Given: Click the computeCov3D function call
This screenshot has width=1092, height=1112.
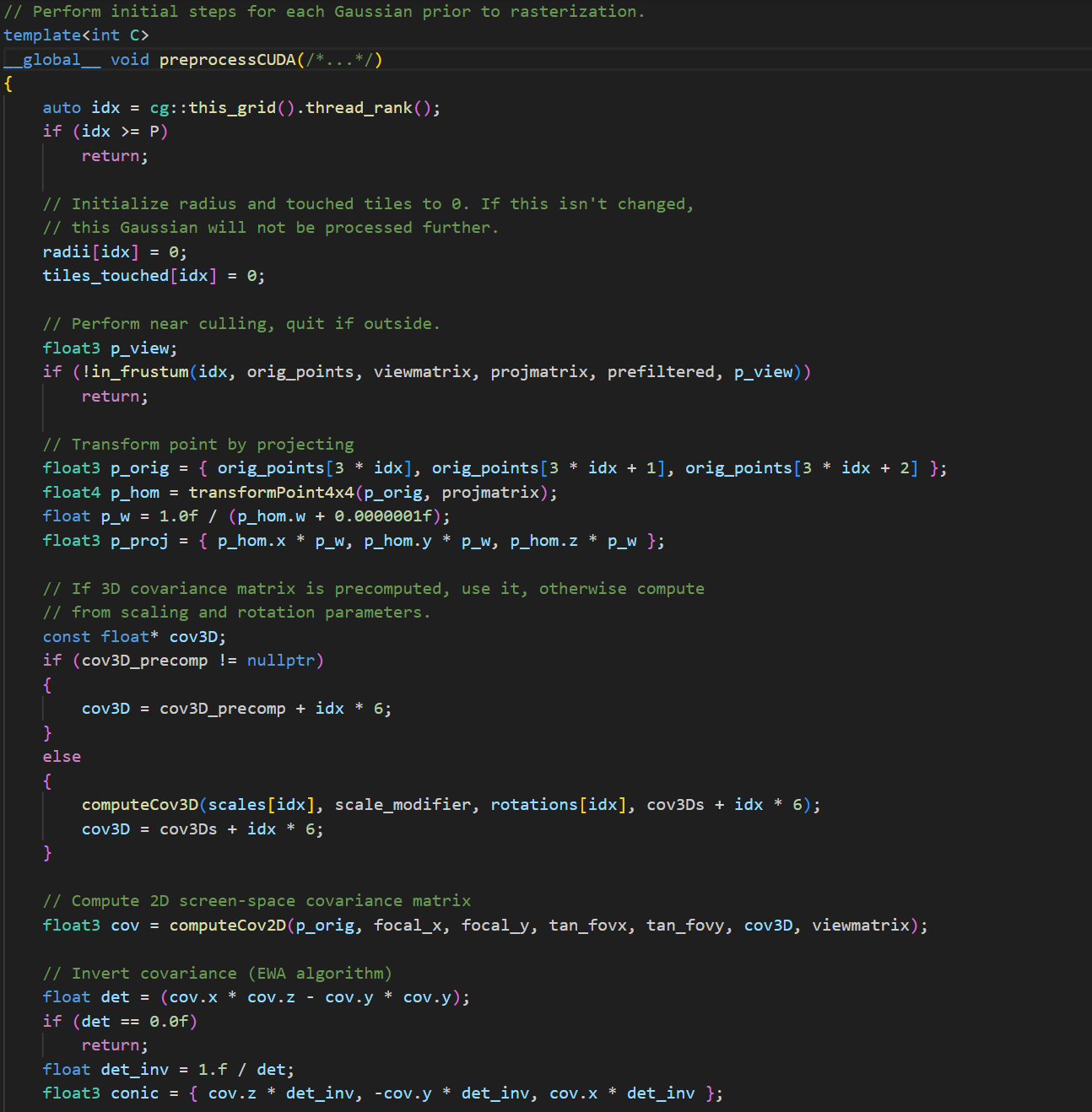Looking at the screenshot, I should tap(140, 805).
